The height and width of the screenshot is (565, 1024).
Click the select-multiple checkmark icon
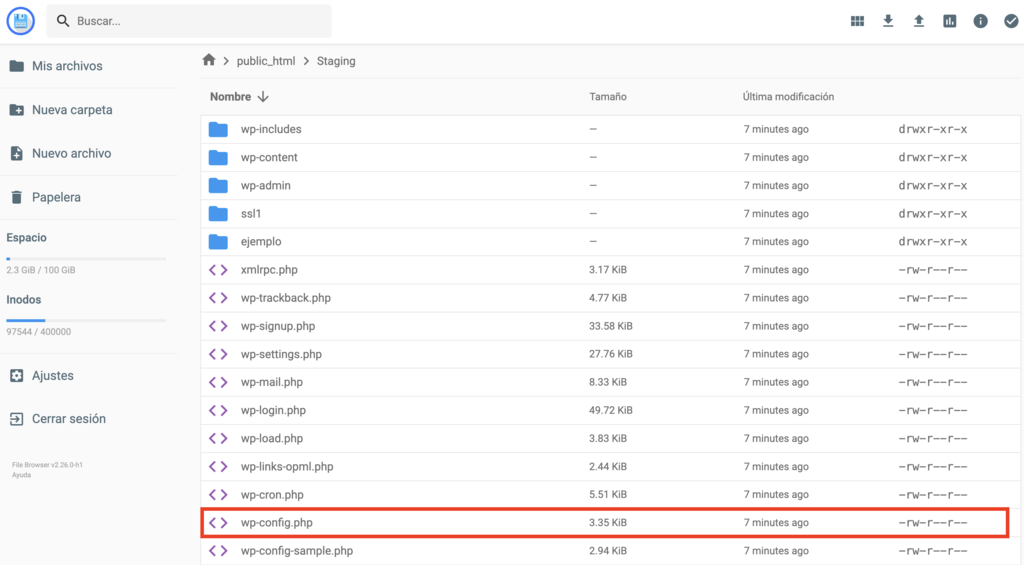1011,21
